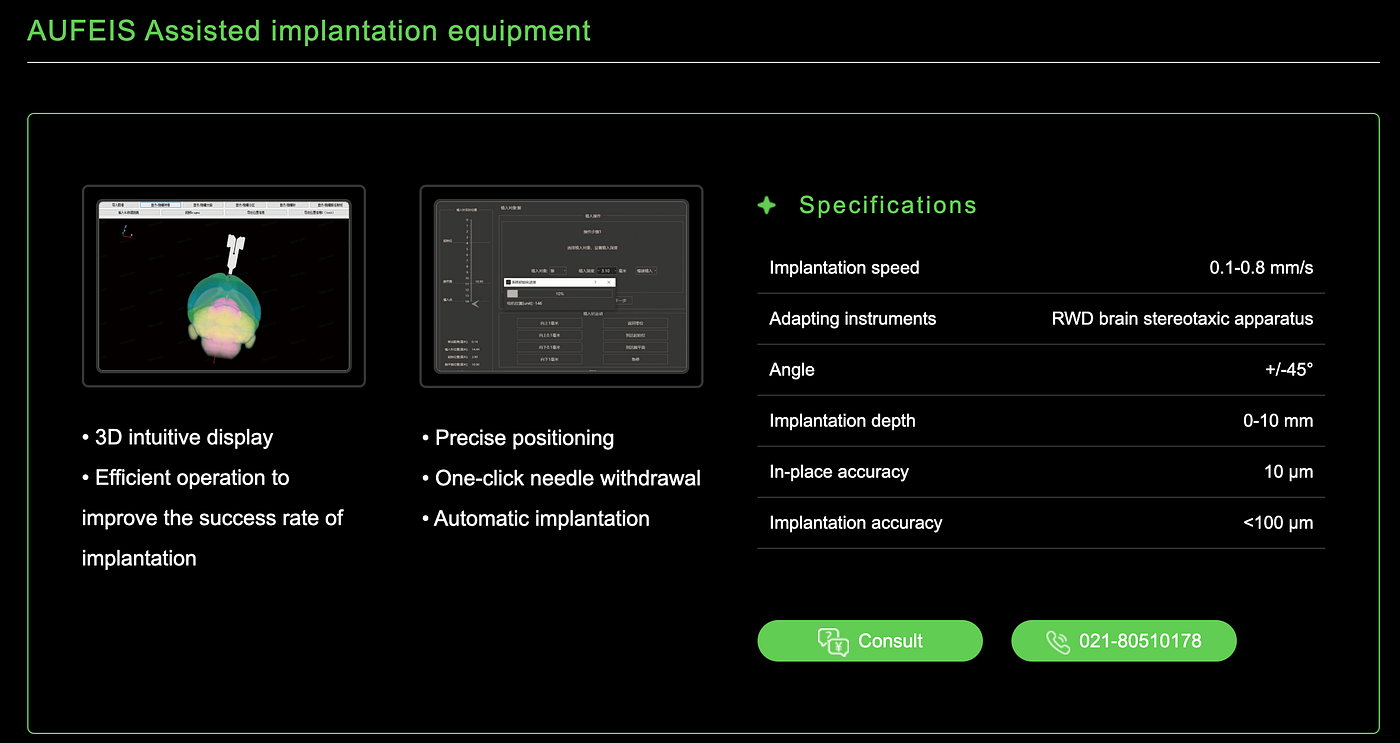The width and height of the screenshot is (1400, 743).
Task: Select the 10 μm value
Action: point(1289,472)
